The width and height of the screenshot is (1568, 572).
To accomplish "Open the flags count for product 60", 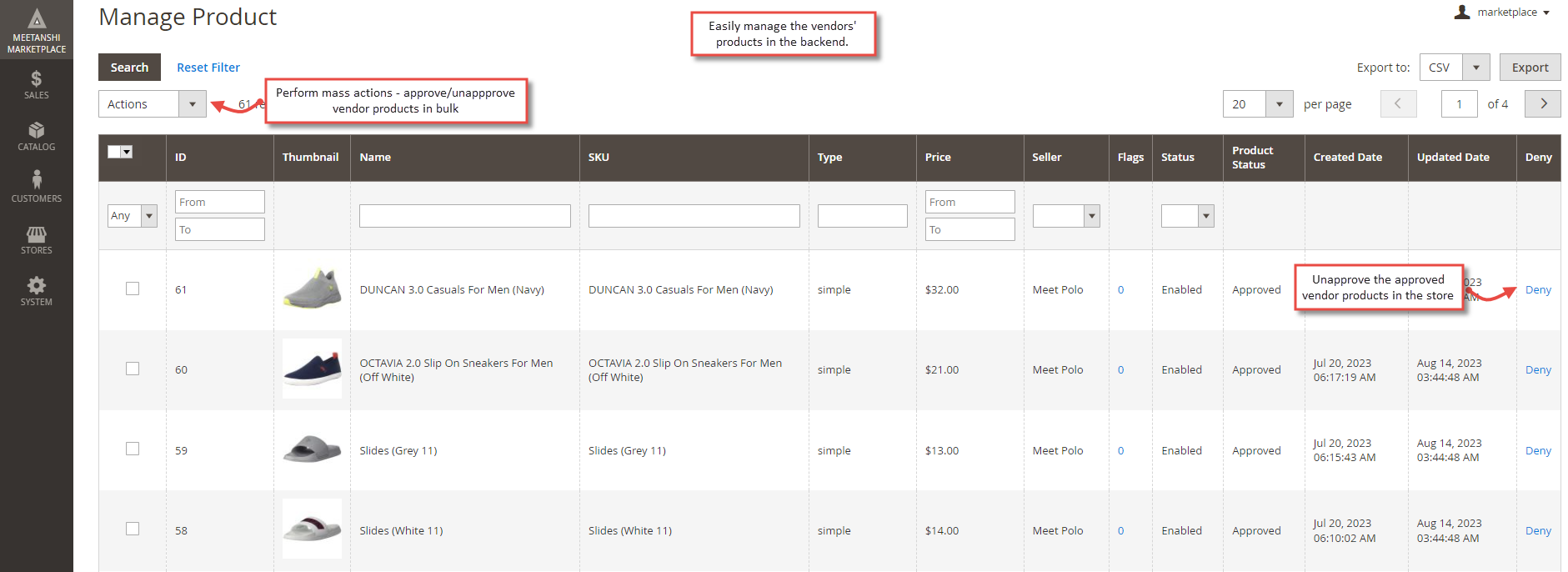I will pyautogui.click(x=1120, y=370).
